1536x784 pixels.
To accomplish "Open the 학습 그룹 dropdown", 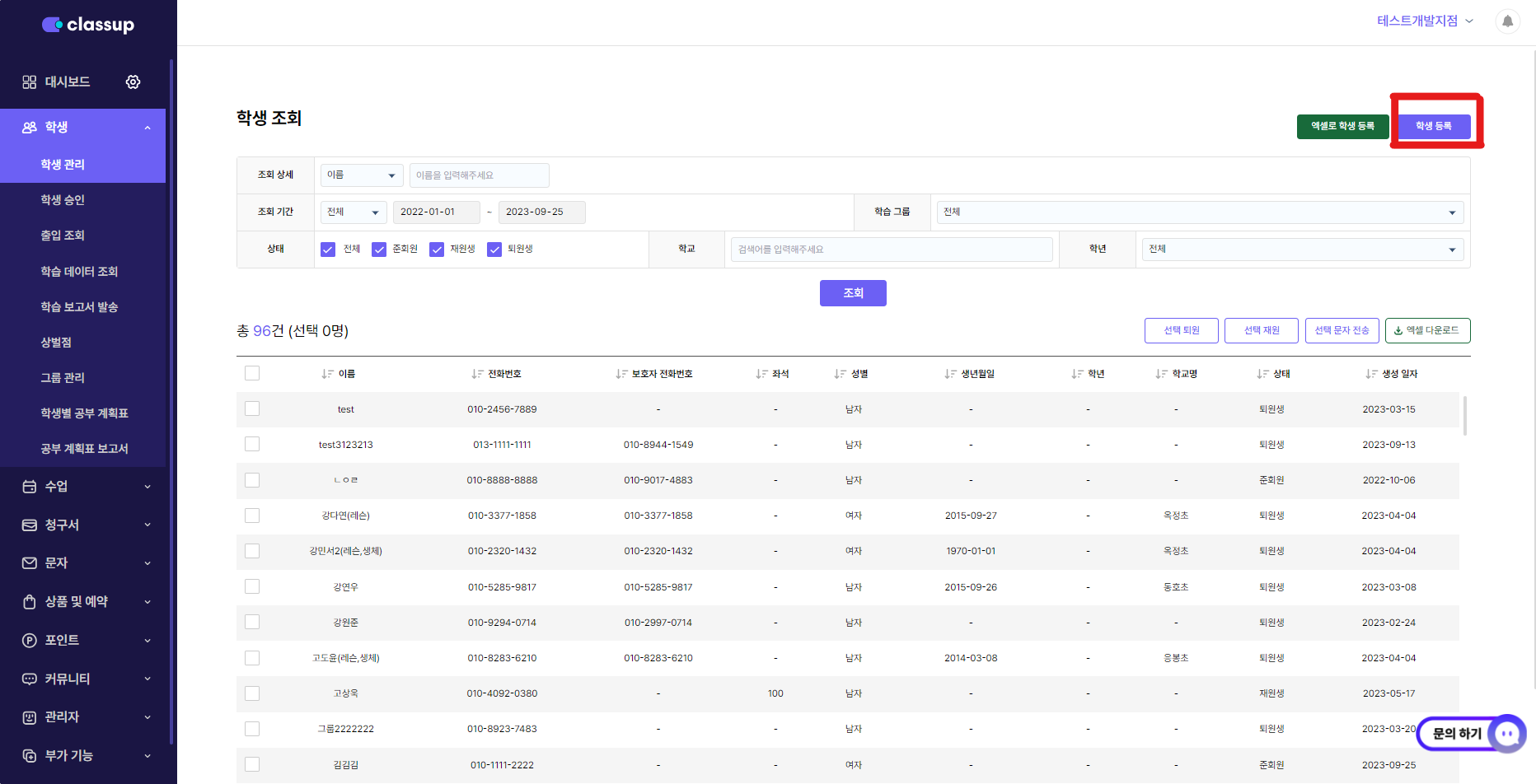I will tap(1199, 212).
